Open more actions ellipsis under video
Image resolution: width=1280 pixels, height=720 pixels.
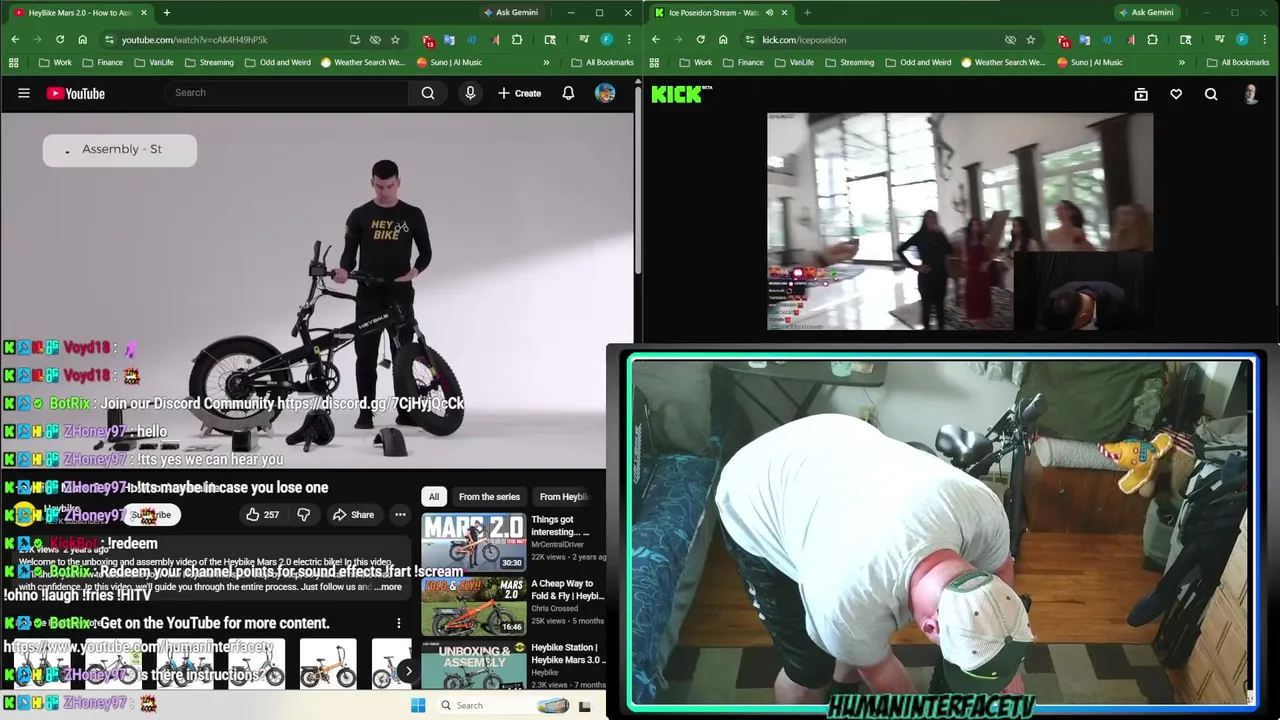(400, 515)
